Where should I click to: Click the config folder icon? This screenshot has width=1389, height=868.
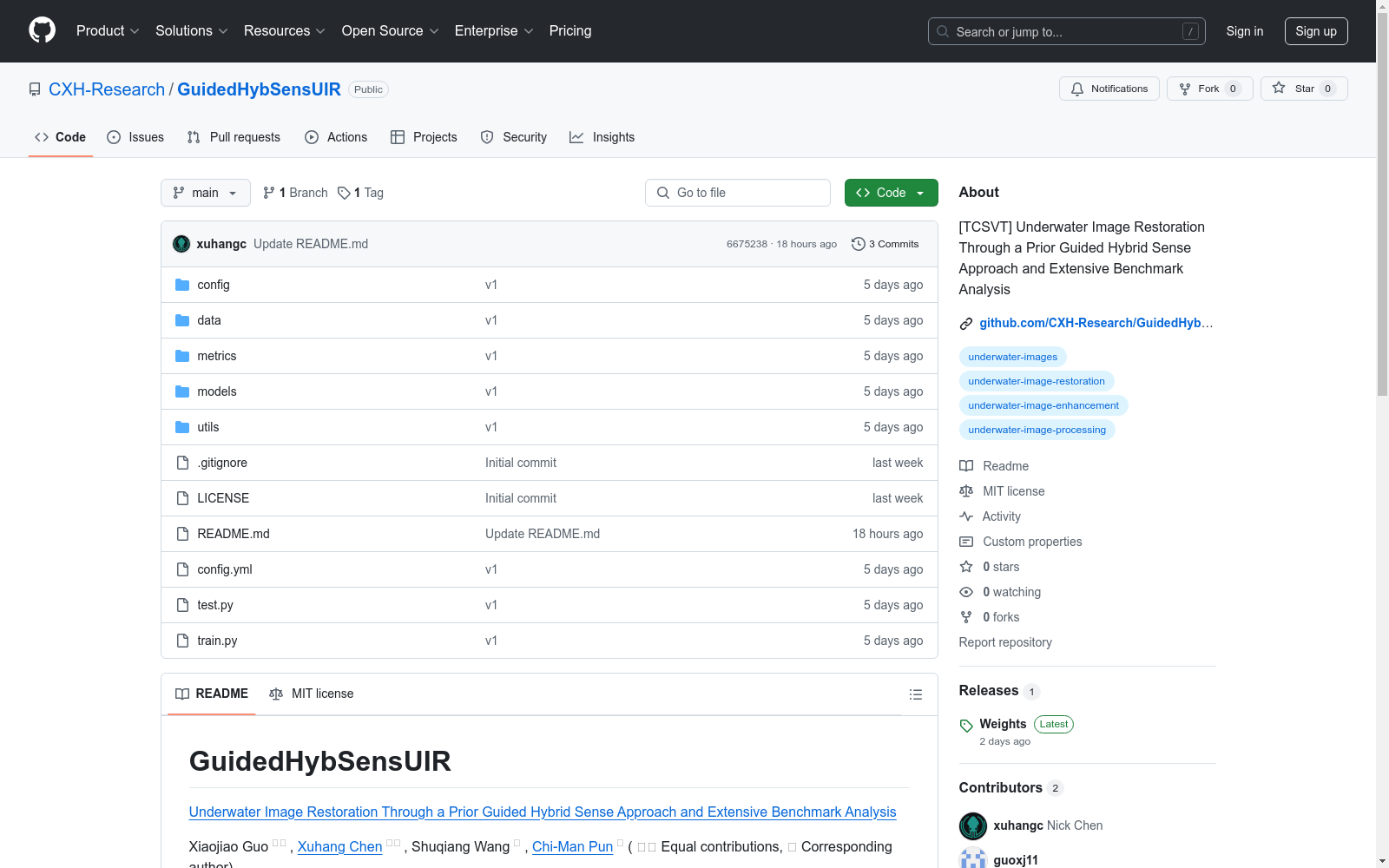coord(182,285)
